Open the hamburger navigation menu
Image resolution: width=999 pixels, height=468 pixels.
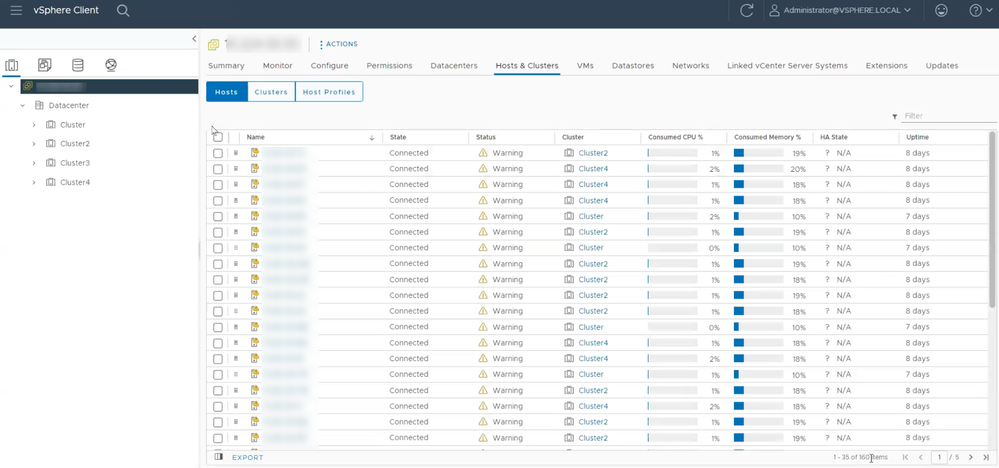16,10
